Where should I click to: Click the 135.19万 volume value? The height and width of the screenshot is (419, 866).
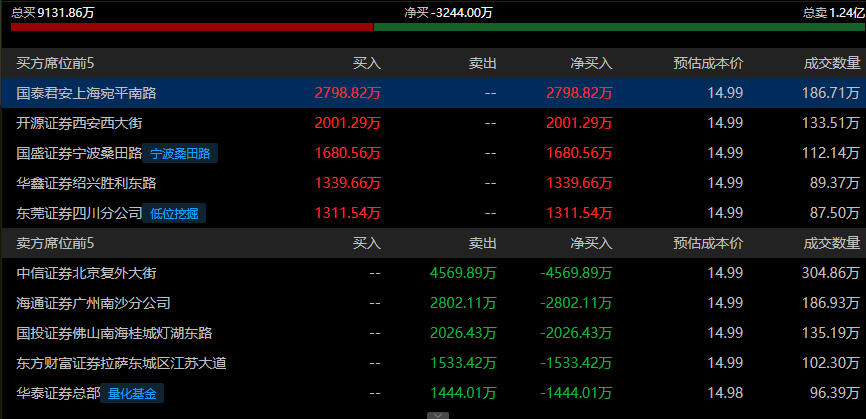pos(831,333)
